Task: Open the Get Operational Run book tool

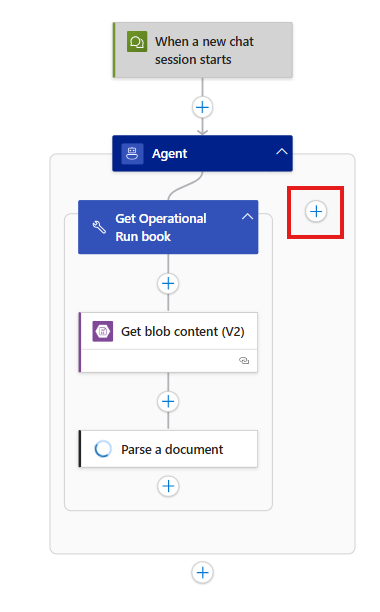Action: (x=168, y=227)
